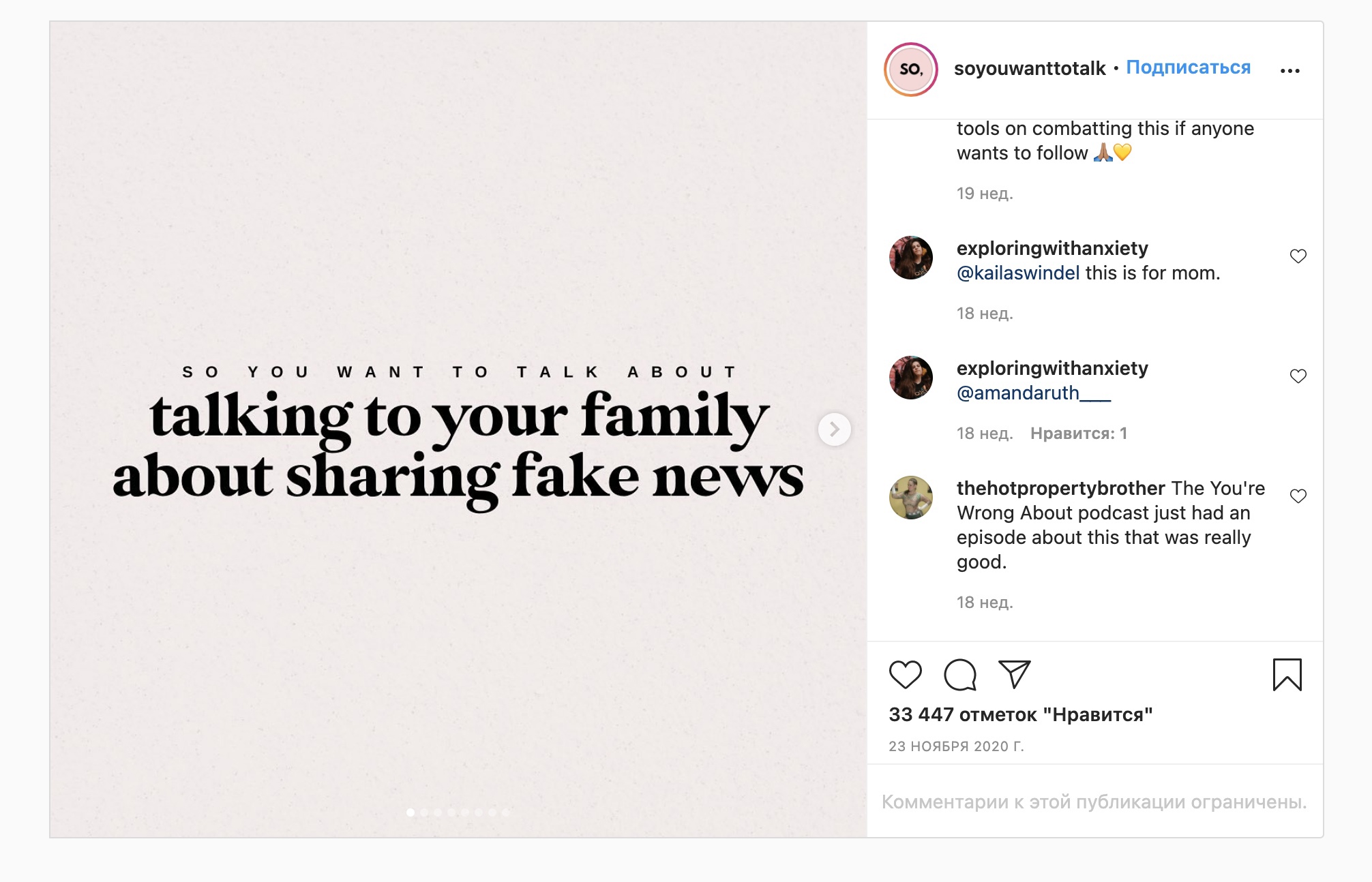Click the restricted comments input field
The height and width of the screenshot is (882, 1372).
click(x=1094, y=802)
